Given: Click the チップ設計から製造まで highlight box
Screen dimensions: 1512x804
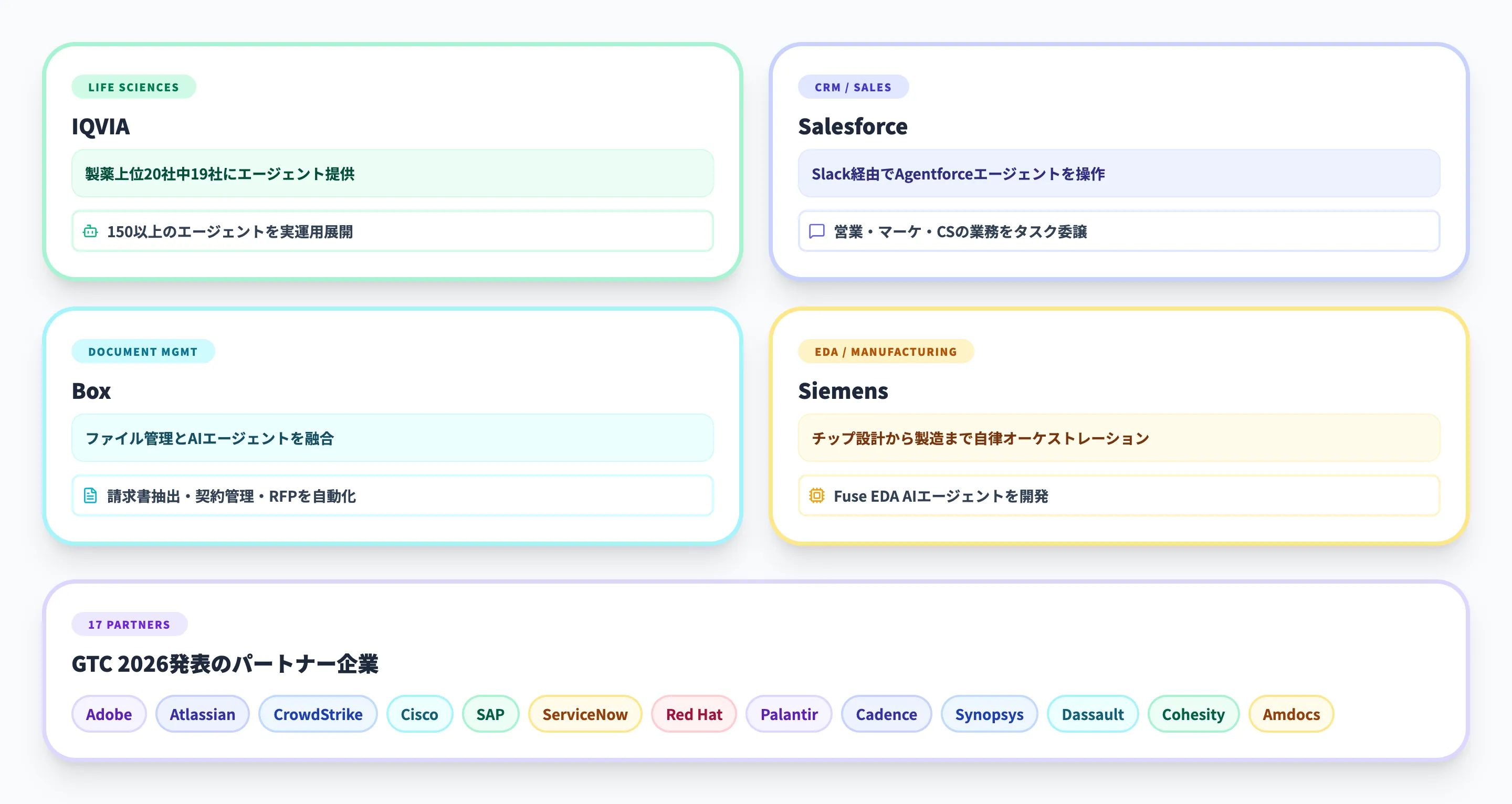Looking at the screenshot, I should [1118, 438].
